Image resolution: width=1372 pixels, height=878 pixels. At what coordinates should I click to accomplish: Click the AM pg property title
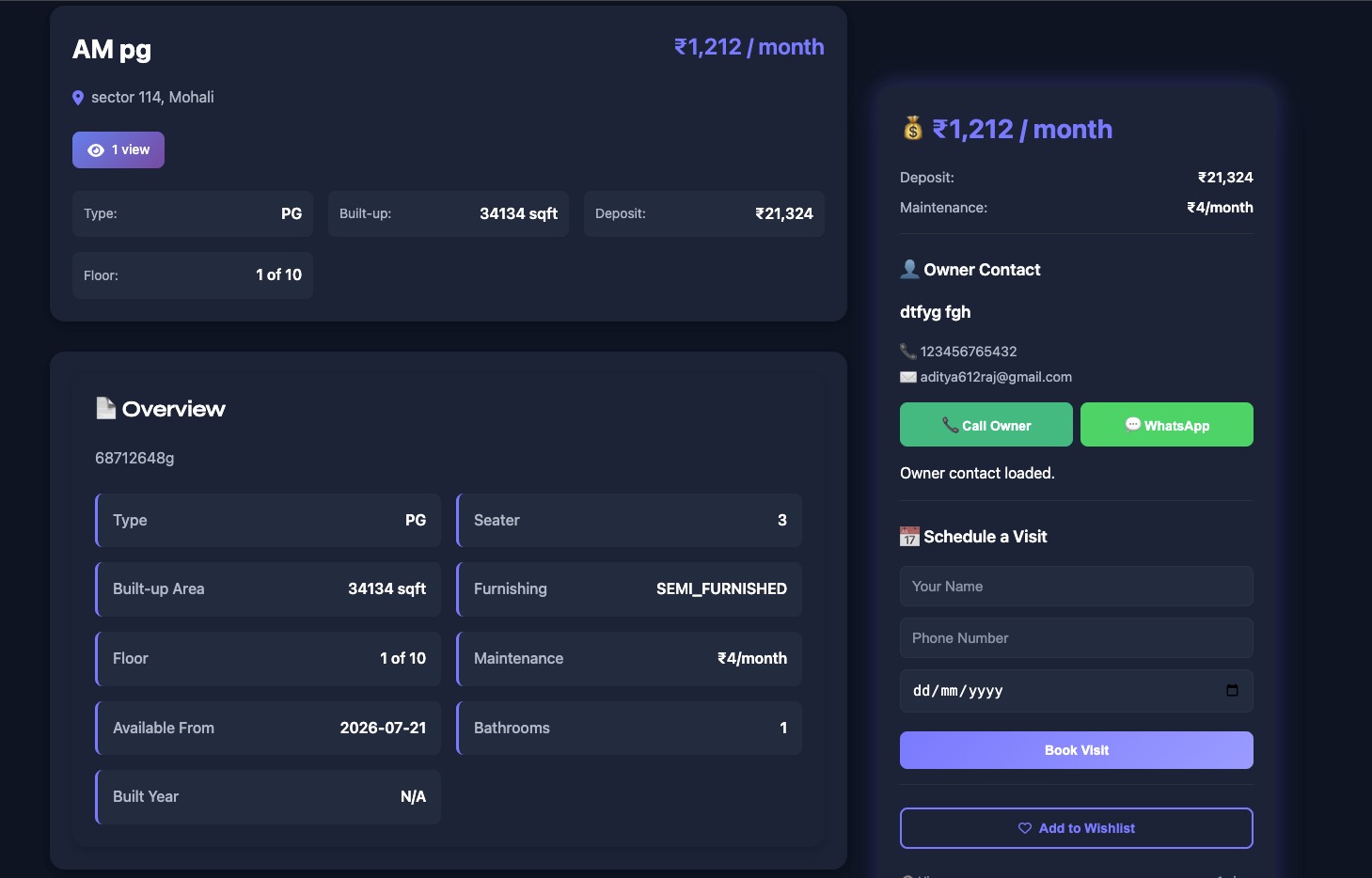(x=112, y=49)
